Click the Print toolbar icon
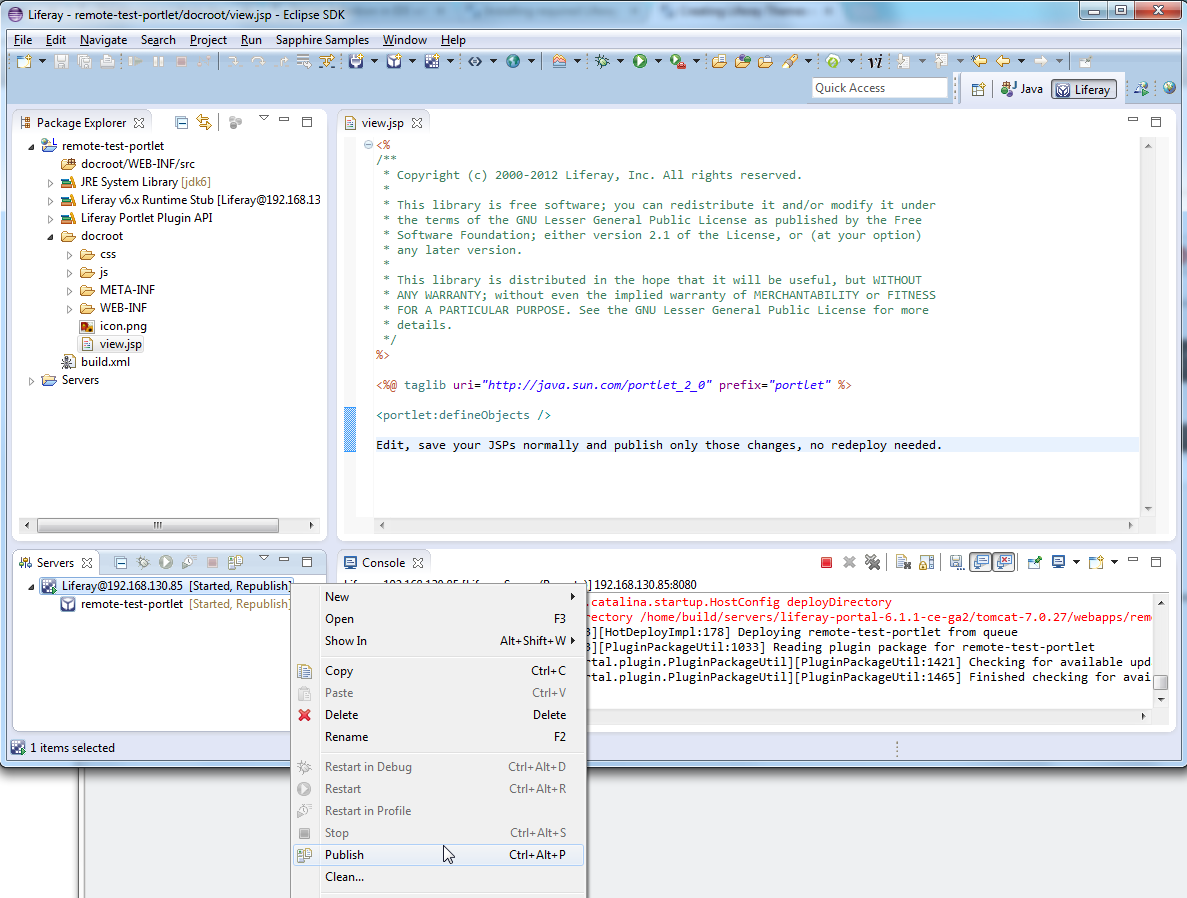Viewport: 1187px width, 898px height. 107,61
